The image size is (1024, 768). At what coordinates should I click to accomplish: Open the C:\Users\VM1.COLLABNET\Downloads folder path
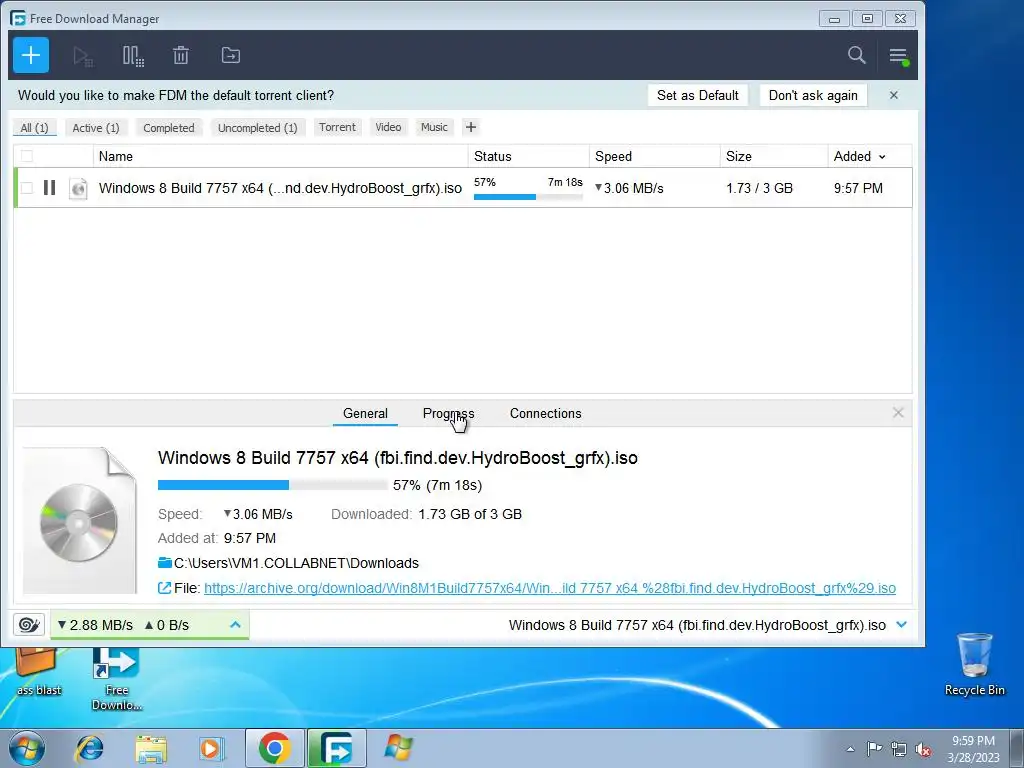[296, 563]
